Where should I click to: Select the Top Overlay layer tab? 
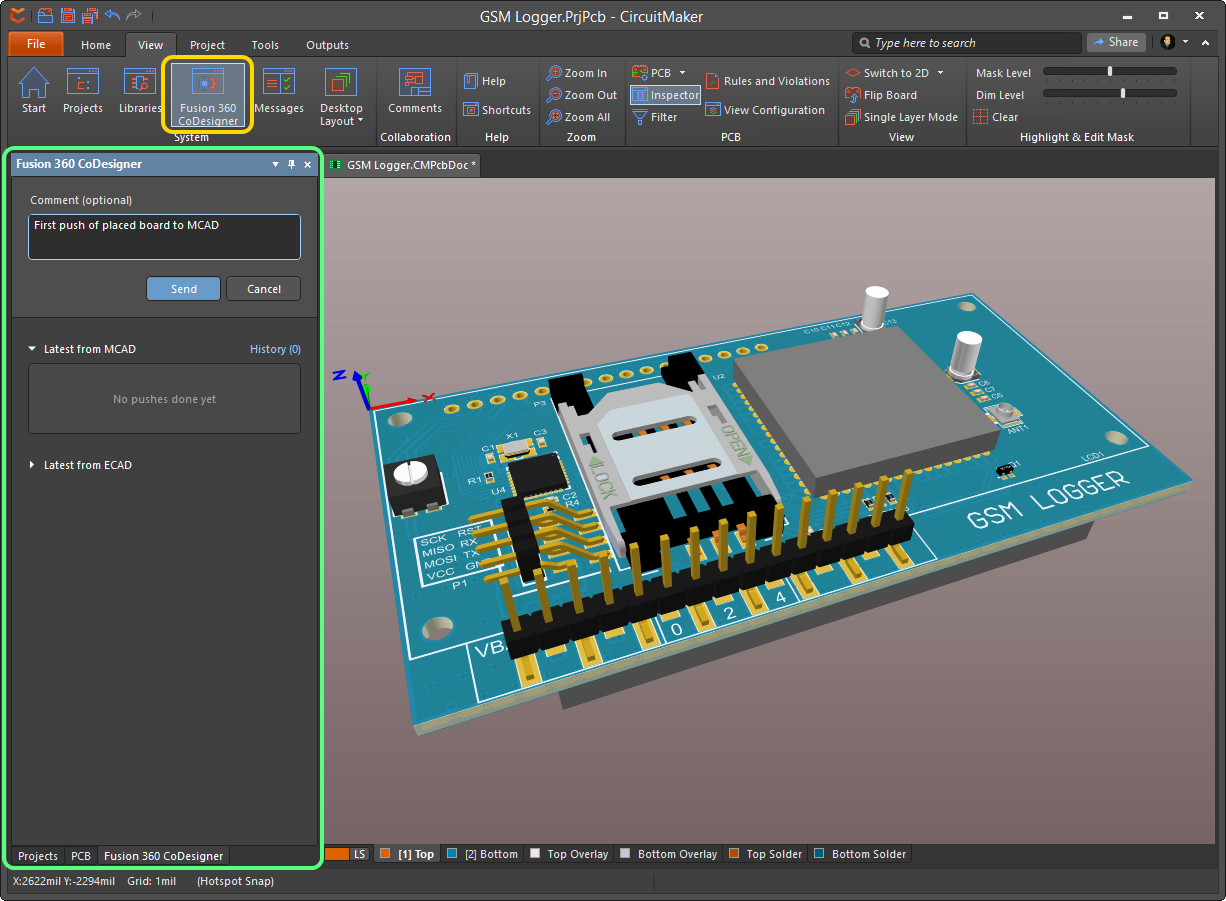pos(569,854)
